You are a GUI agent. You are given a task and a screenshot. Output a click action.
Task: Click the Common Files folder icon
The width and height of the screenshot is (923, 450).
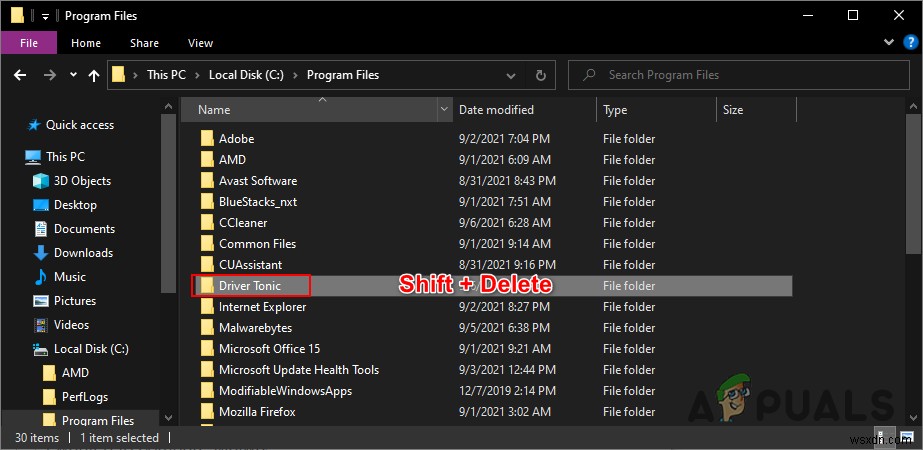pos(207,244)
